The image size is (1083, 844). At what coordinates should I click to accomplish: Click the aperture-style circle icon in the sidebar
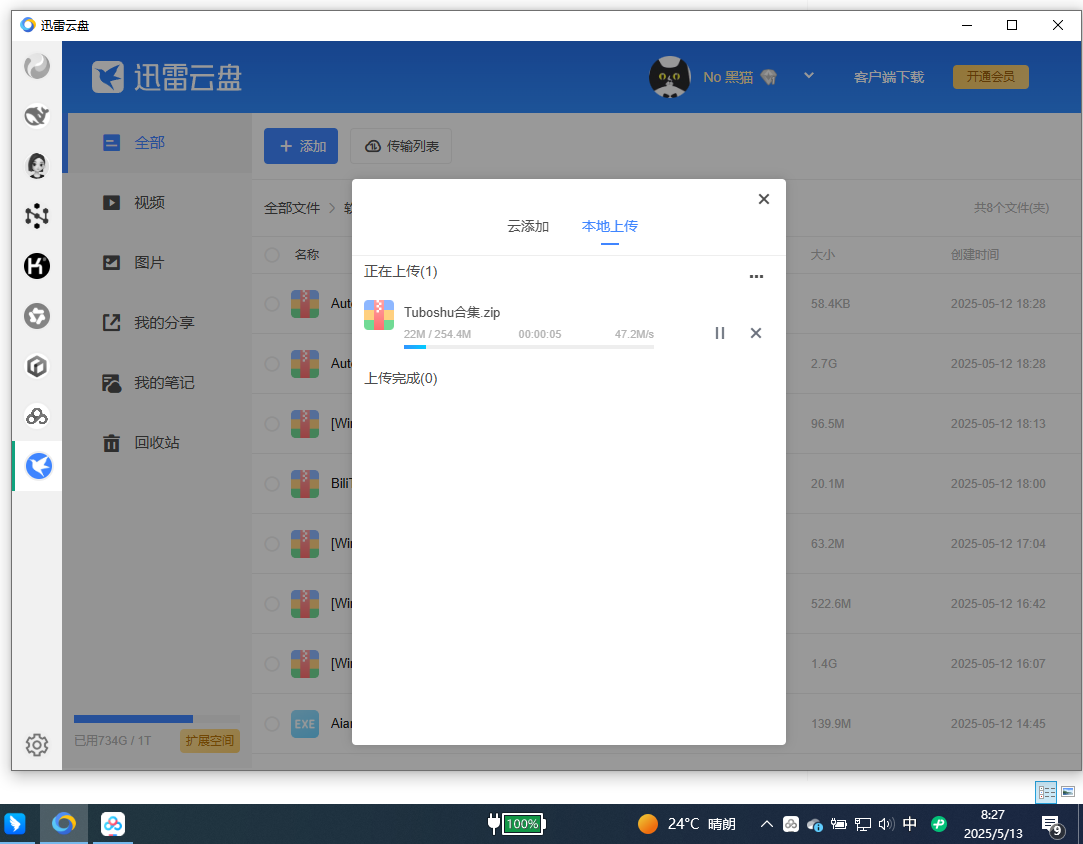(37, 316)
